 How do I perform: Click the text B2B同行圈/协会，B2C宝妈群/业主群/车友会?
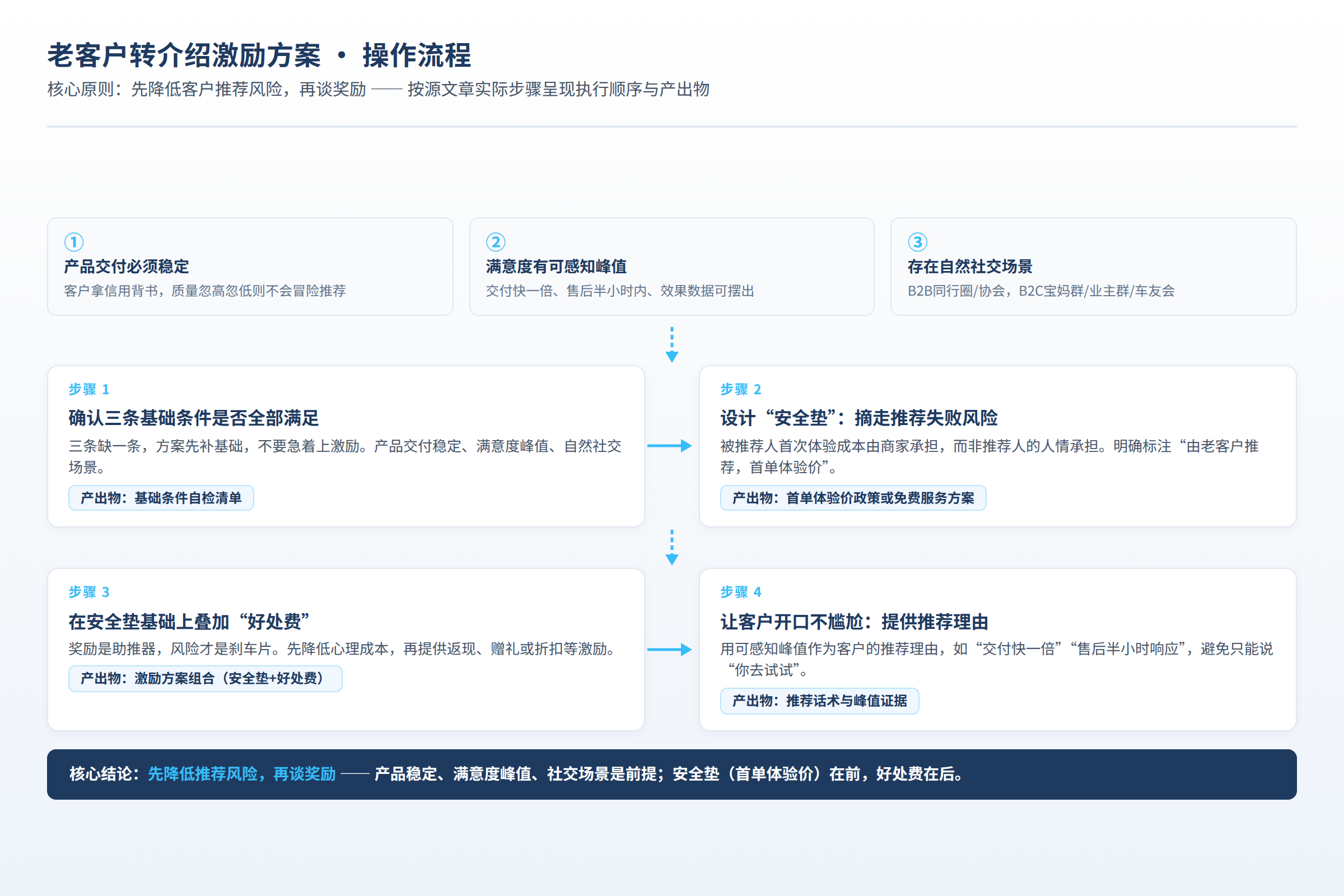(x=1040, y=291)
